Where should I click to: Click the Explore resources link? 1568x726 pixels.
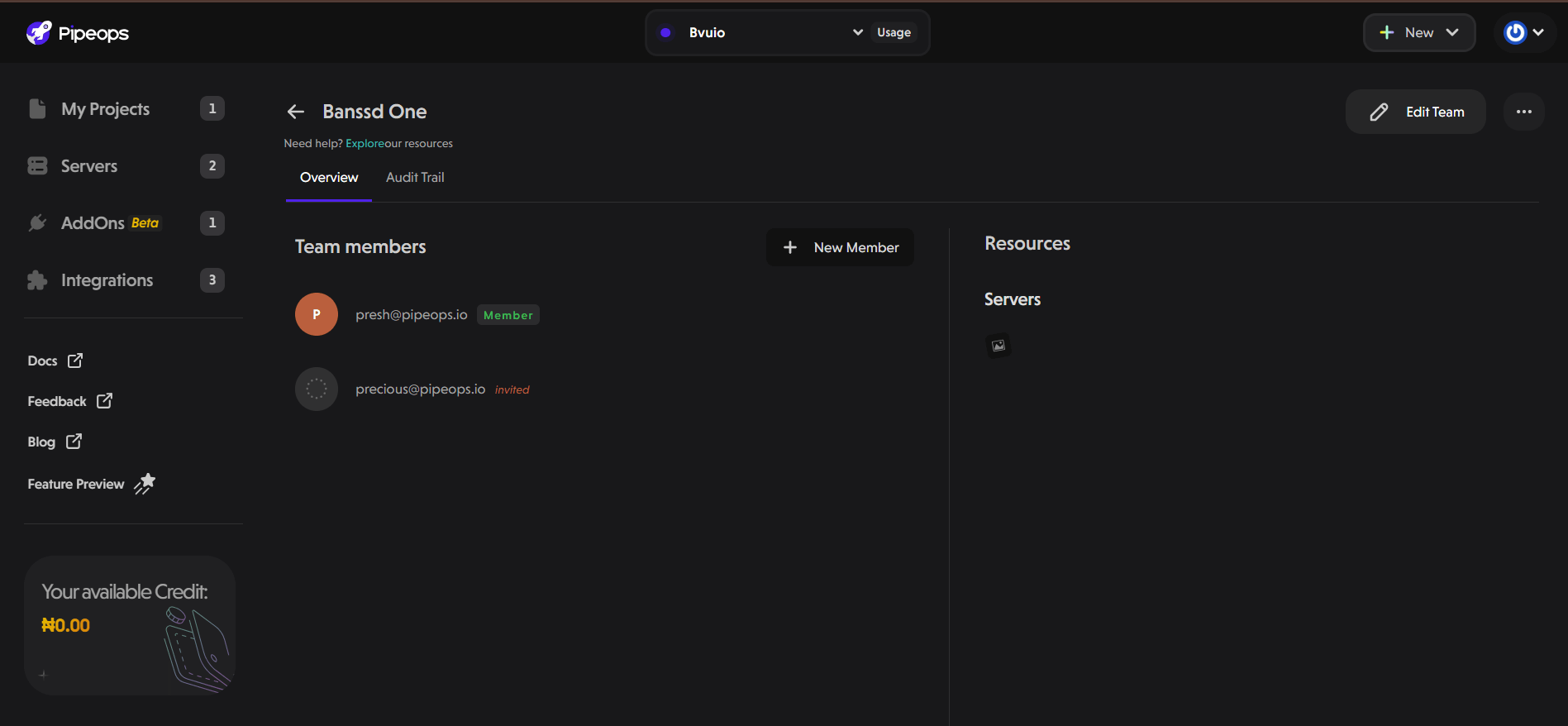pos(365,143)
